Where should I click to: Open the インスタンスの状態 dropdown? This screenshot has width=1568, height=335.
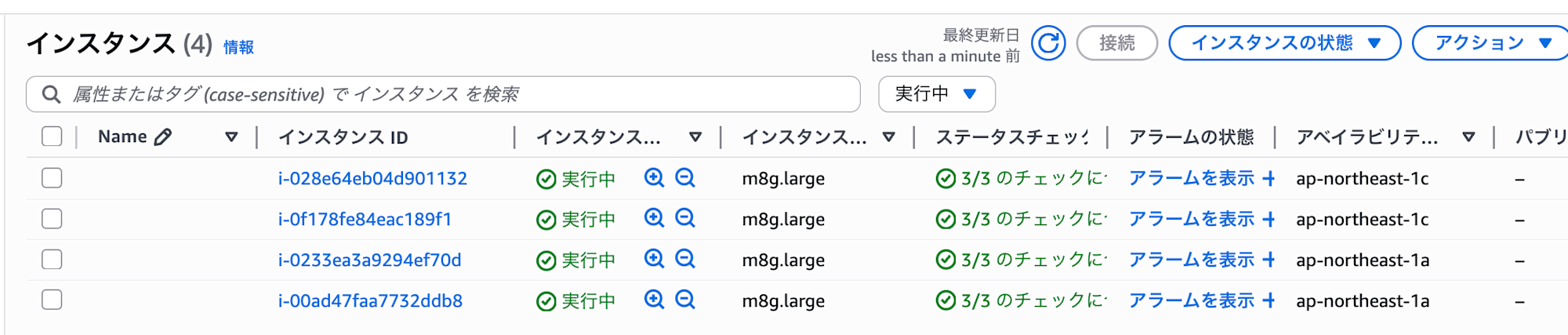pos(1284,43)
